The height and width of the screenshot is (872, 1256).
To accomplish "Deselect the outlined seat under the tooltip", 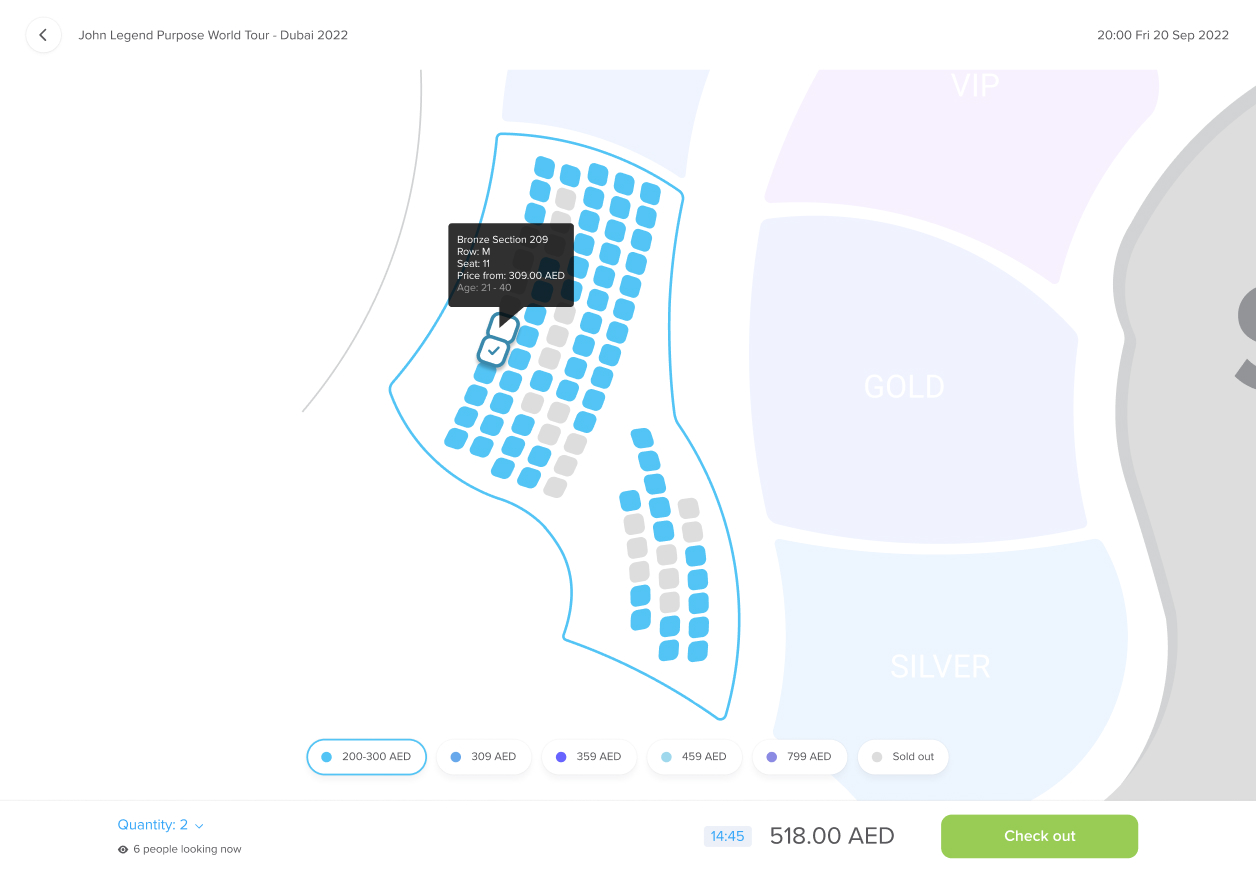I will coord(505,327).
